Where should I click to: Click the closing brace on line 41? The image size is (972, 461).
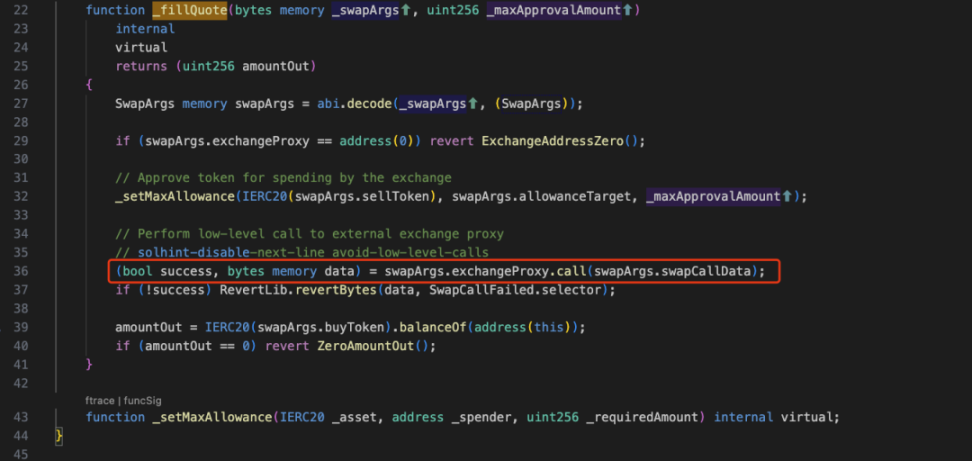pos(89,364)
